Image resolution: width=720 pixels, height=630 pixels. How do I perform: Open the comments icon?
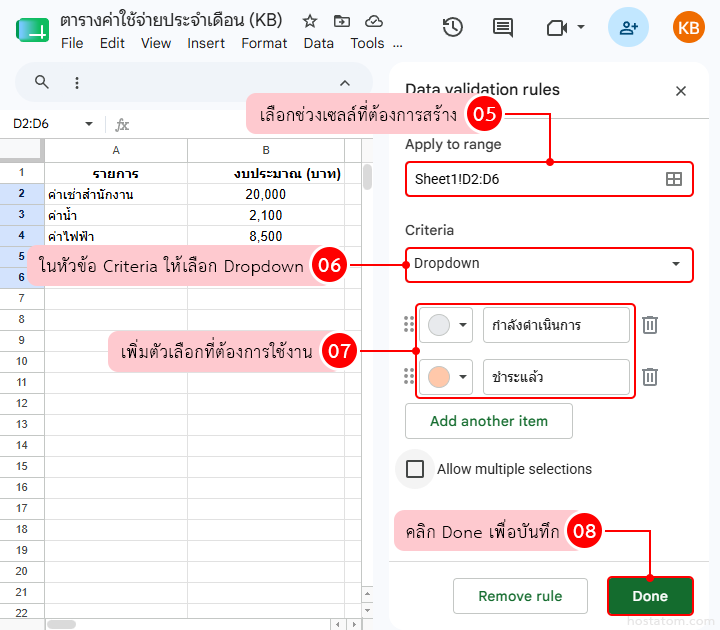(x=503, y=28)
